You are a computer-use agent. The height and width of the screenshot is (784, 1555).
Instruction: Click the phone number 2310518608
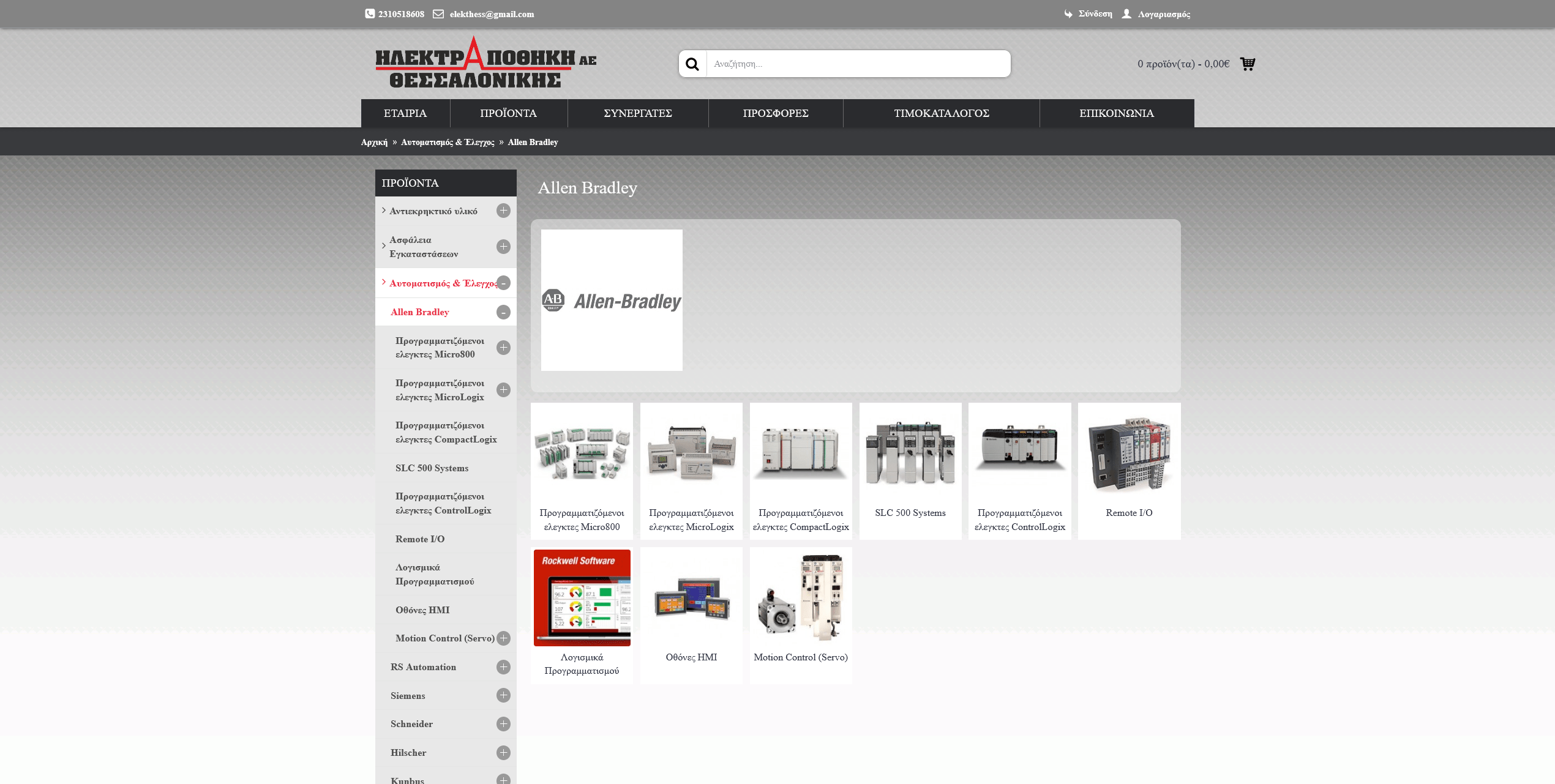click(401, 14)
